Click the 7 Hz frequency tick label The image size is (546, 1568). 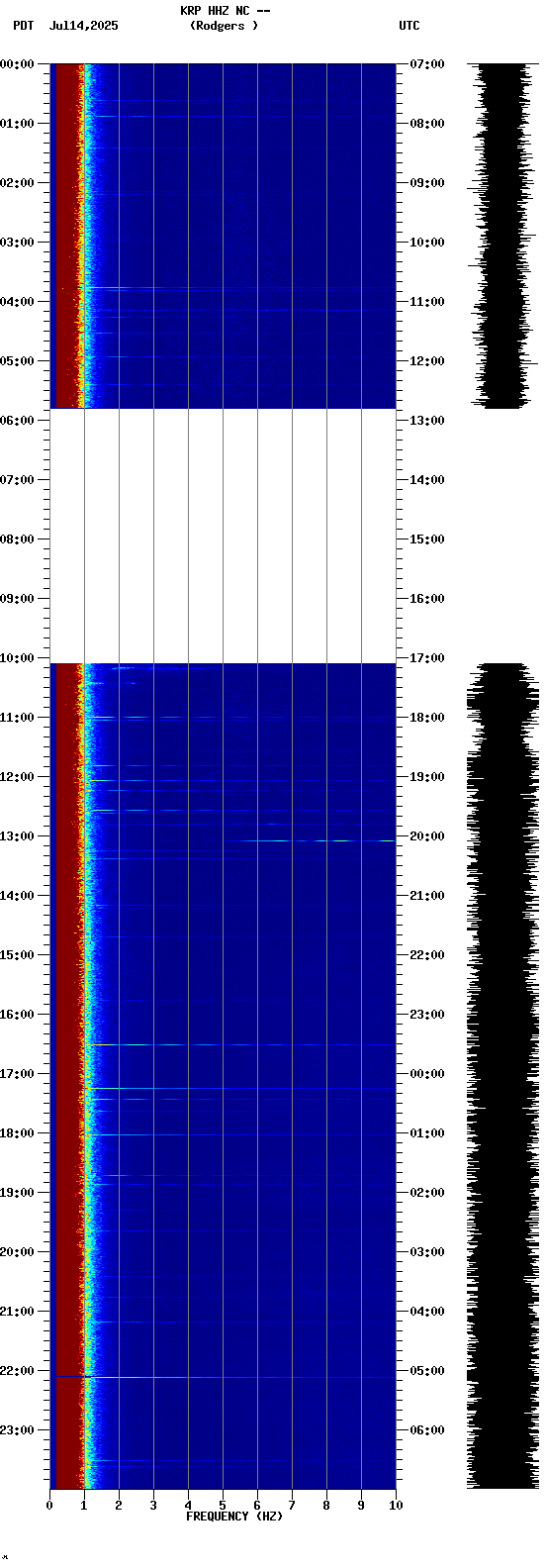(292, 1506)
